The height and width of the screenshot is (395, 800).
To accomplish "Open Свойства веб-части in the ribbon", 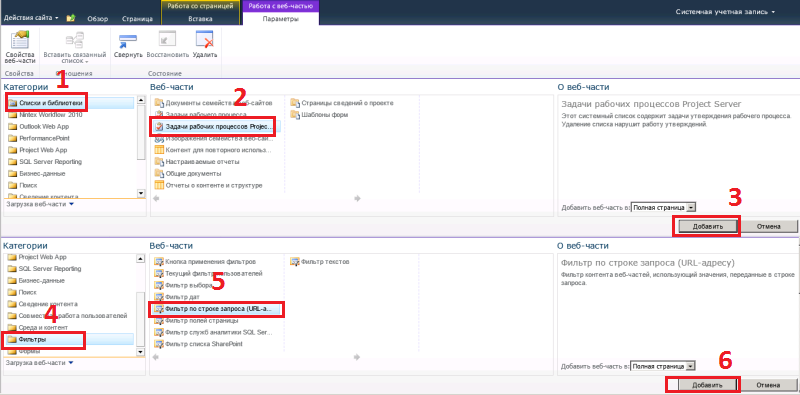I will [20, 46].
